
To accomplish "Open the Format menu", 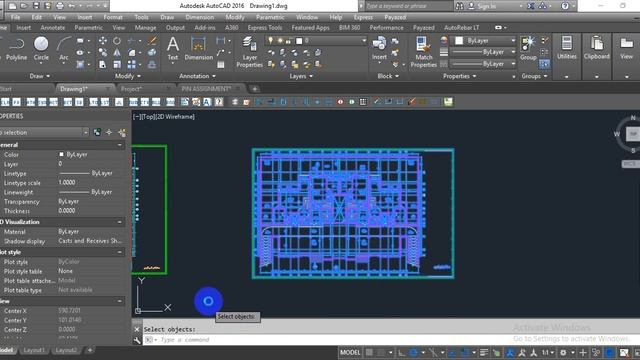I will [113, 17].
